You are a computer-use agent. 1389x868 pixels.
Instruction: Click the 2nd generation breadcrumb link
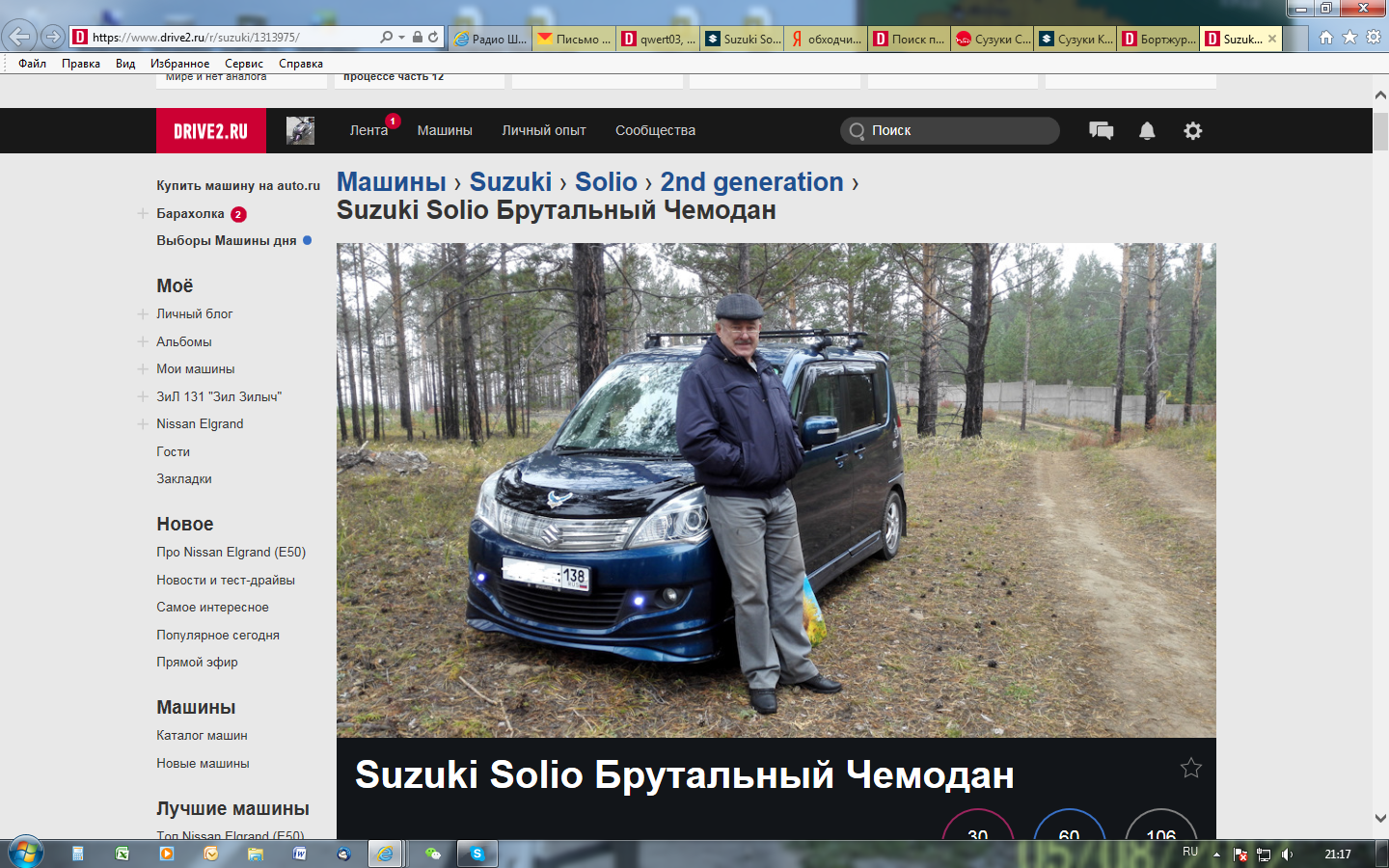(751, 181)
